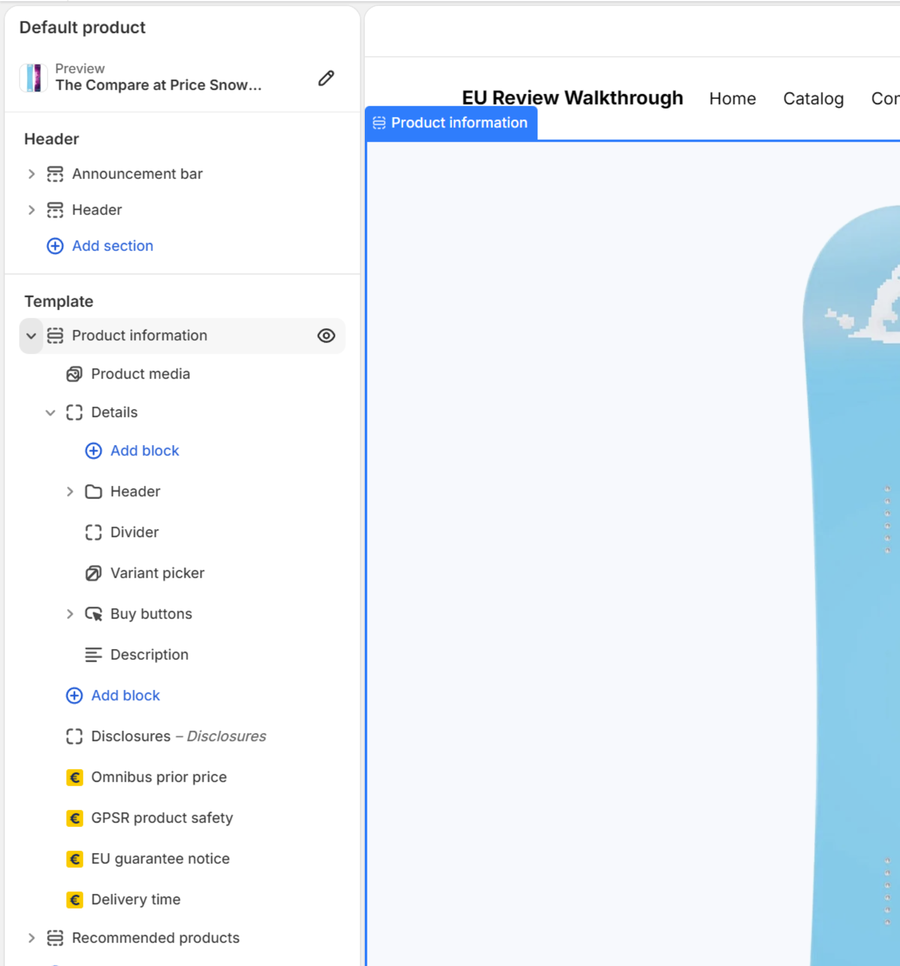
Task: Click the Add section link
Action: click(113, 246)
